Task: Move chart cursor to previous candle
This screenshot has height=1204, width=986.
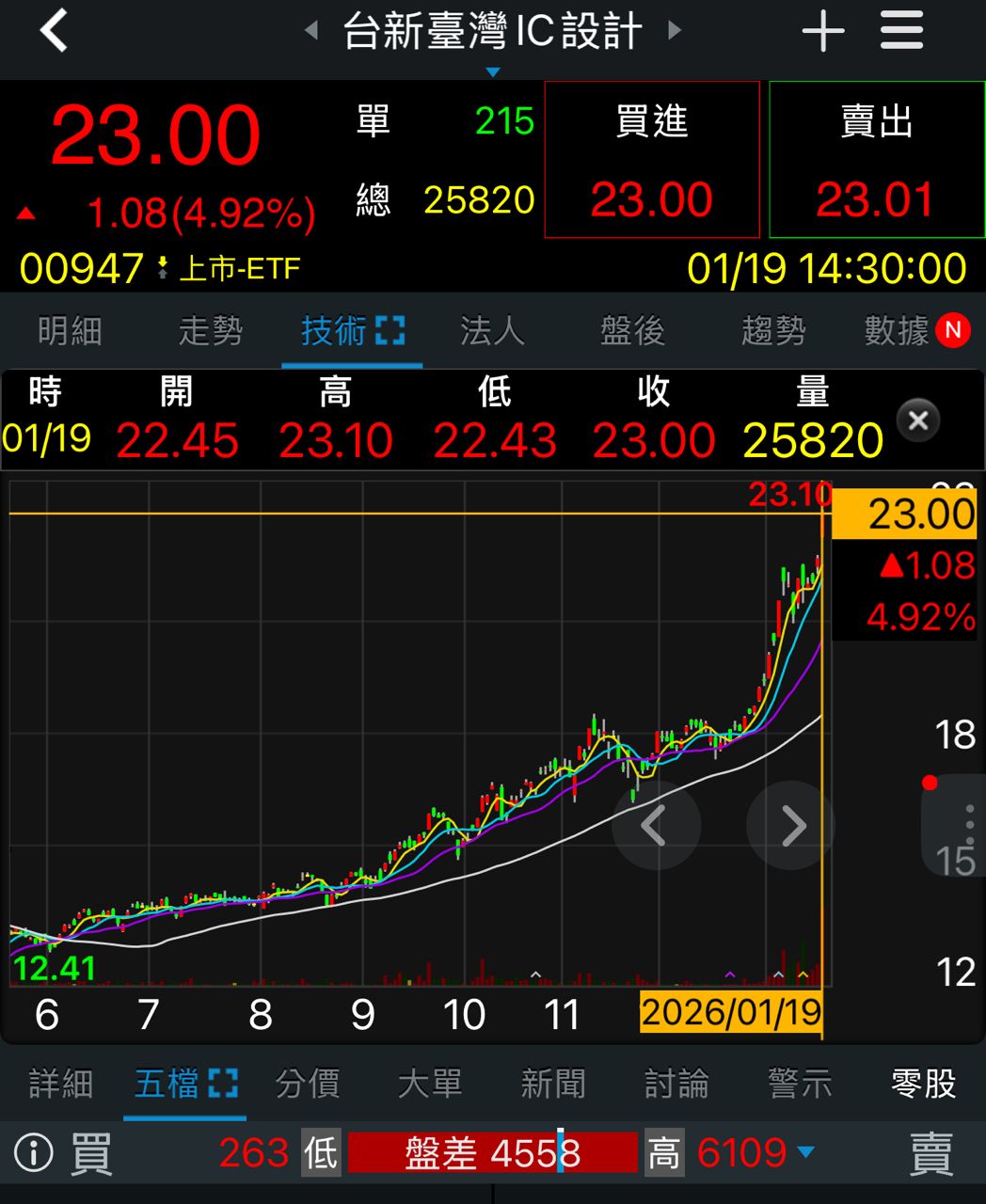Action: tap(656, 826)
